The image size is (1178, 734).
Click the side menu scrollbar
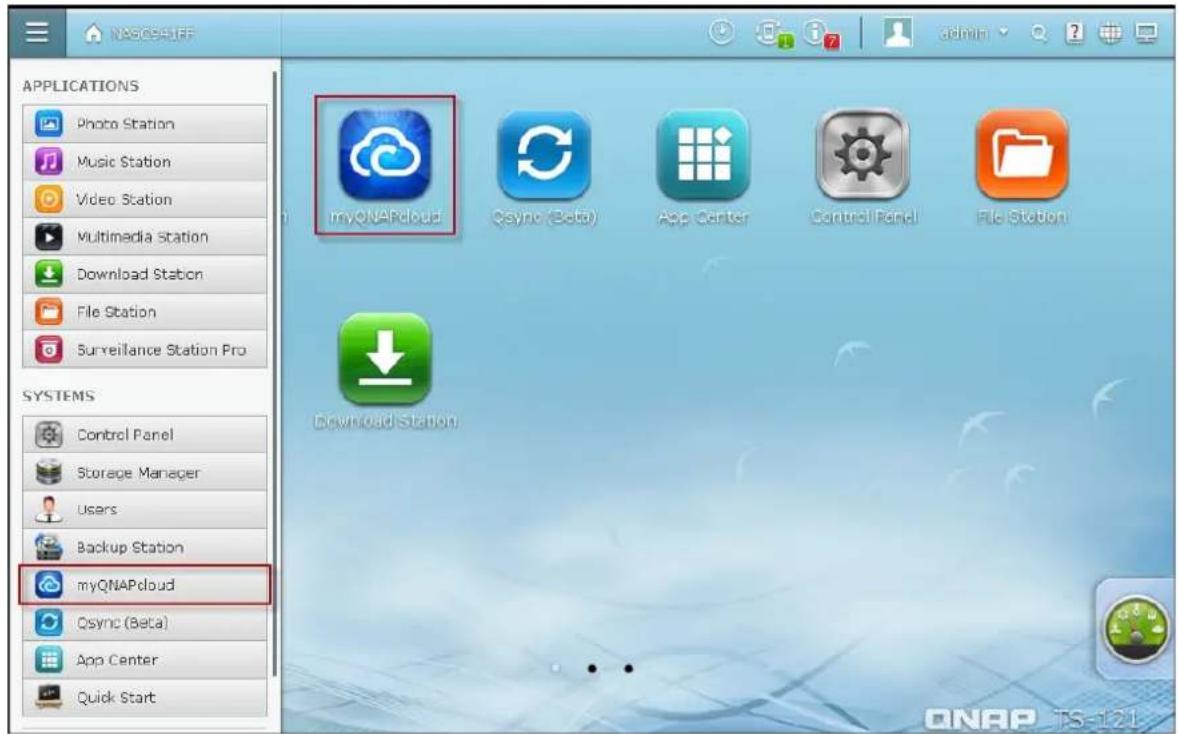[x=275, y=373]
